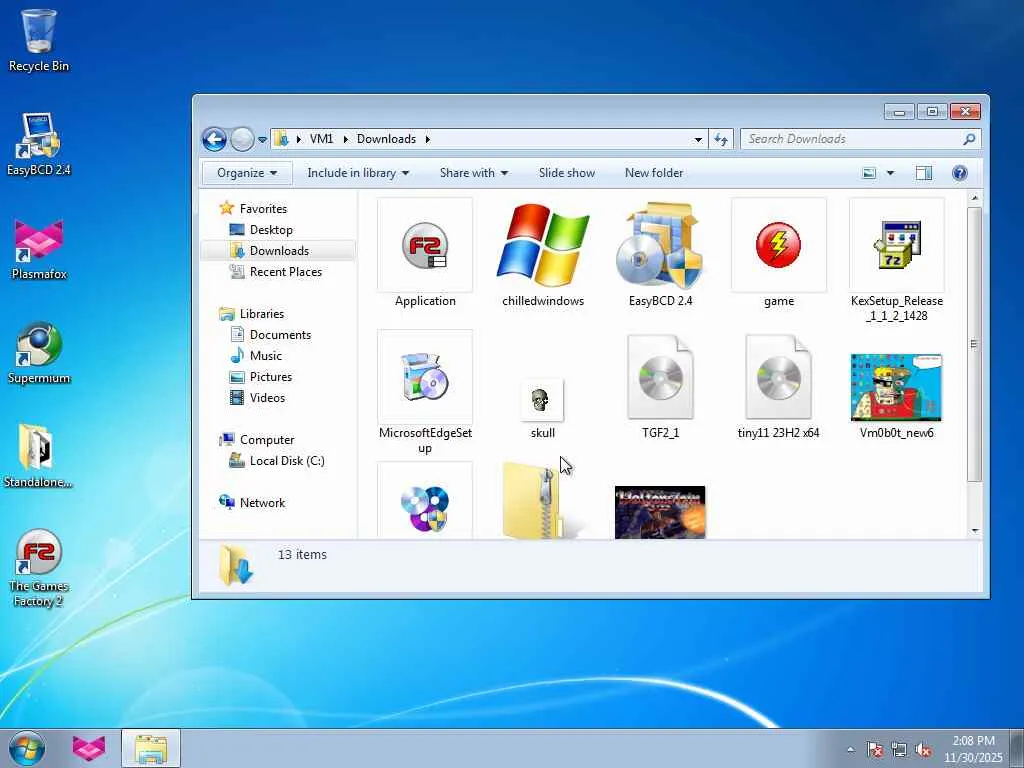The image size is (1024, 768).
Task: Click VM1 in the address bar
Action: 321,139
